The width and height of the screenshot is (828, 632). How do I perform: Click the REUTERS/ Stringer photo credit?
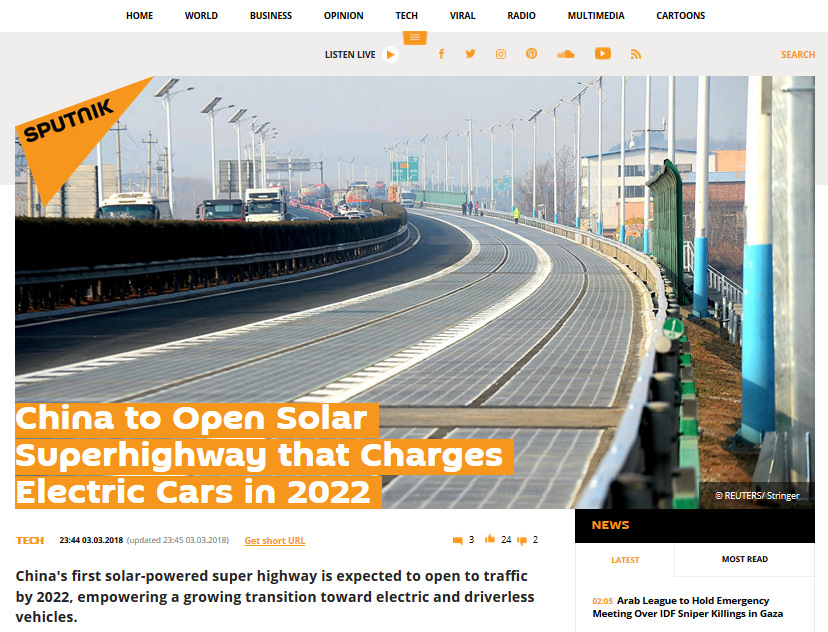point(757,496)
